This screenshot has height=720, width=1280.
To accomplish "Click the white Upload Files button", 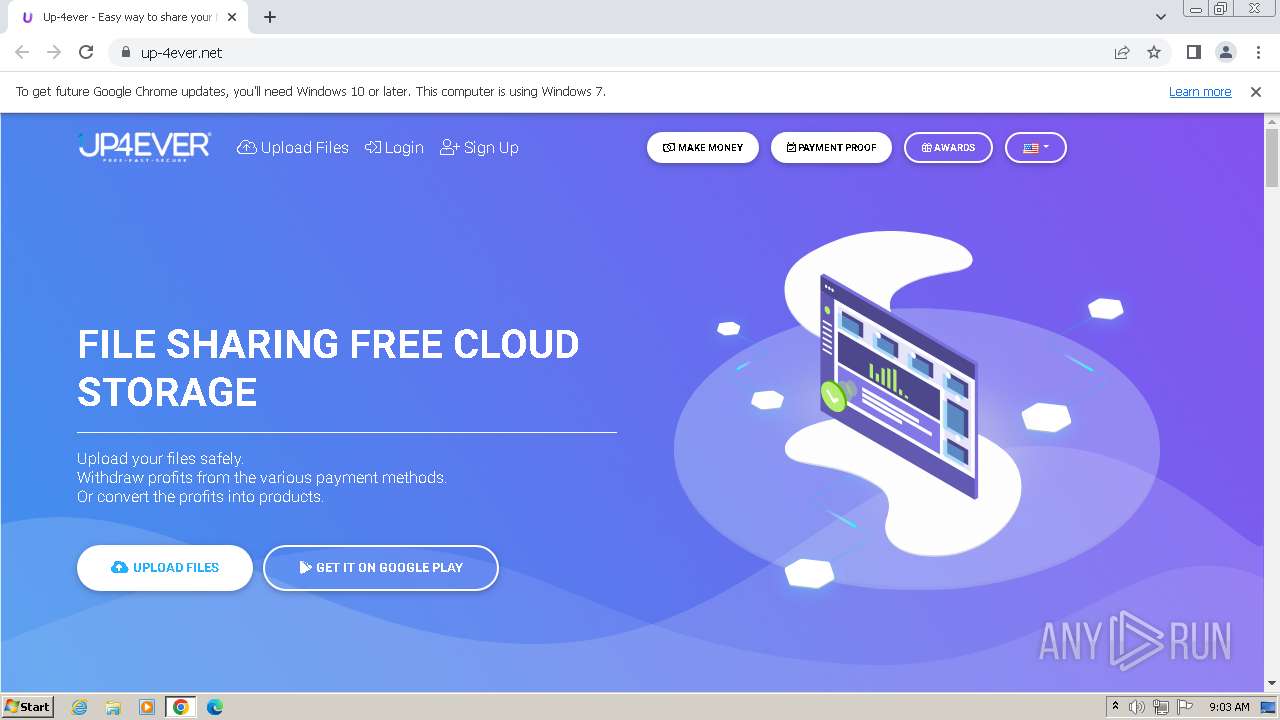I will tap(165, 567).
